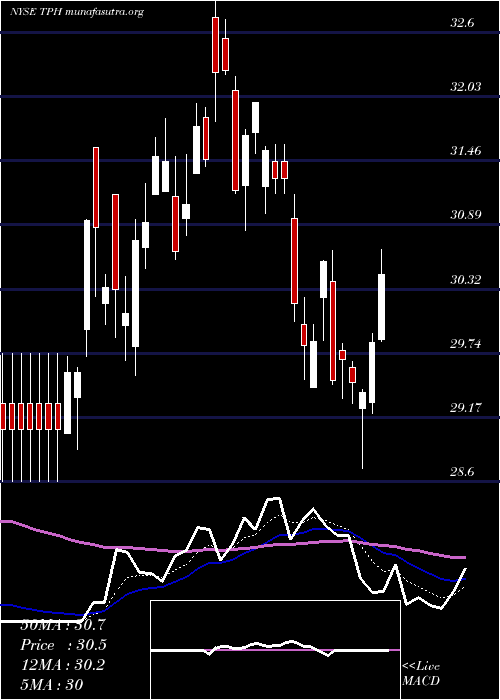500x700 pixels.
Task: Select the 28.6 price axis label
Action: click(x=462, y=472)
